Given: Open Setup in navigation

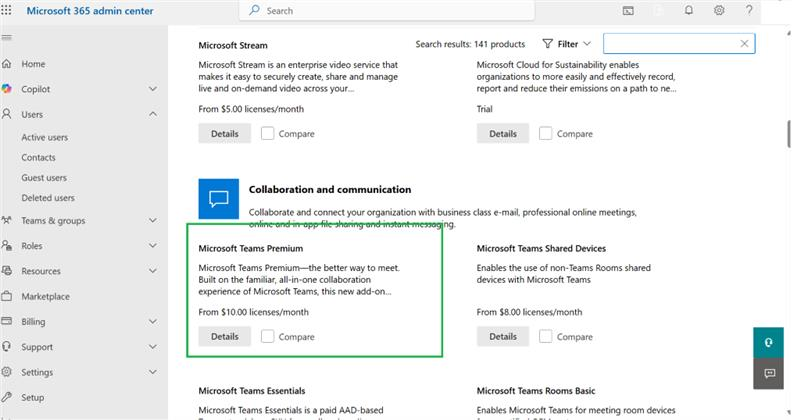Looking at the screenshot, I should pos(33,397).
